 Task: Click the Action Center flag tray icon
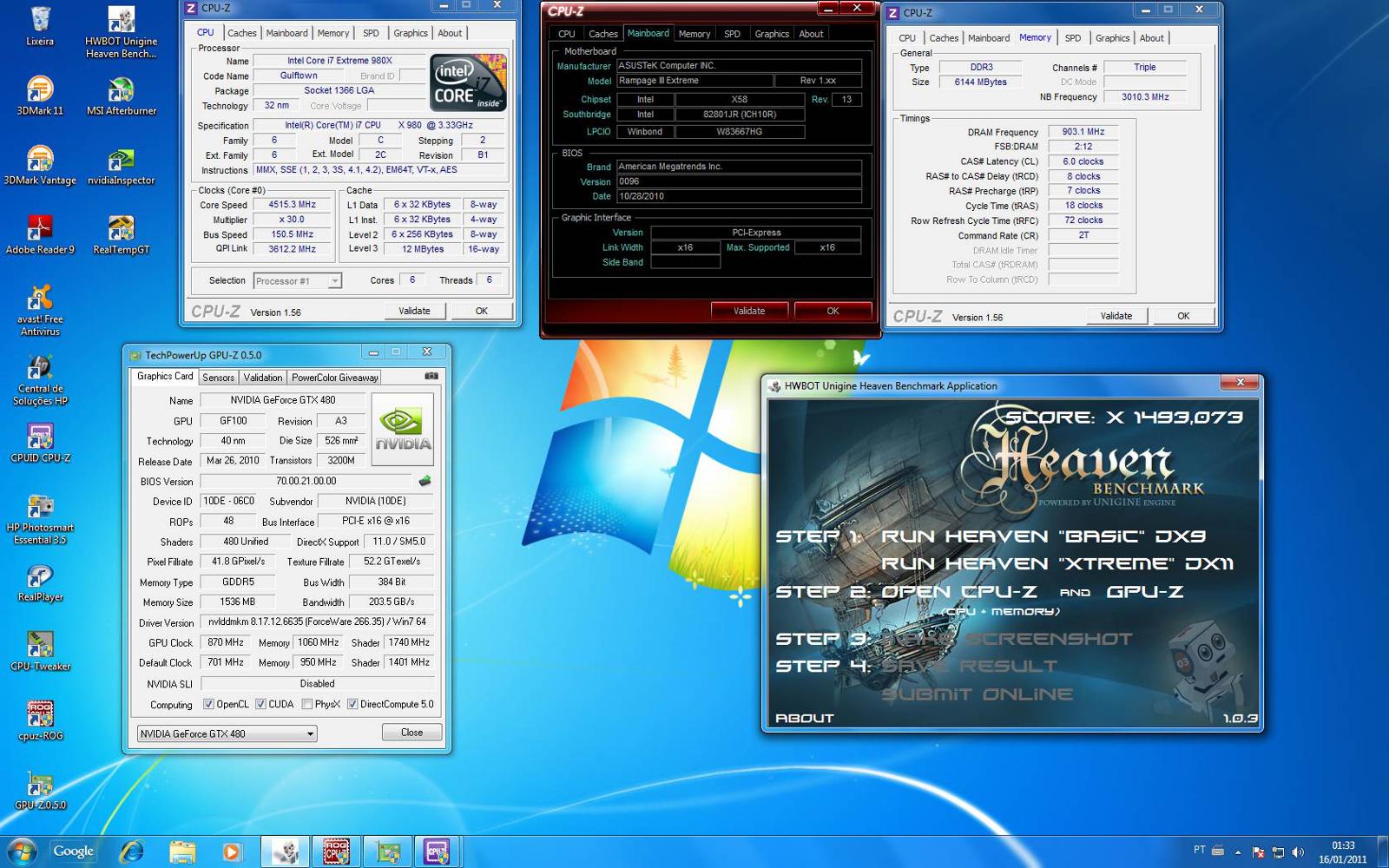coord(1258,852)
